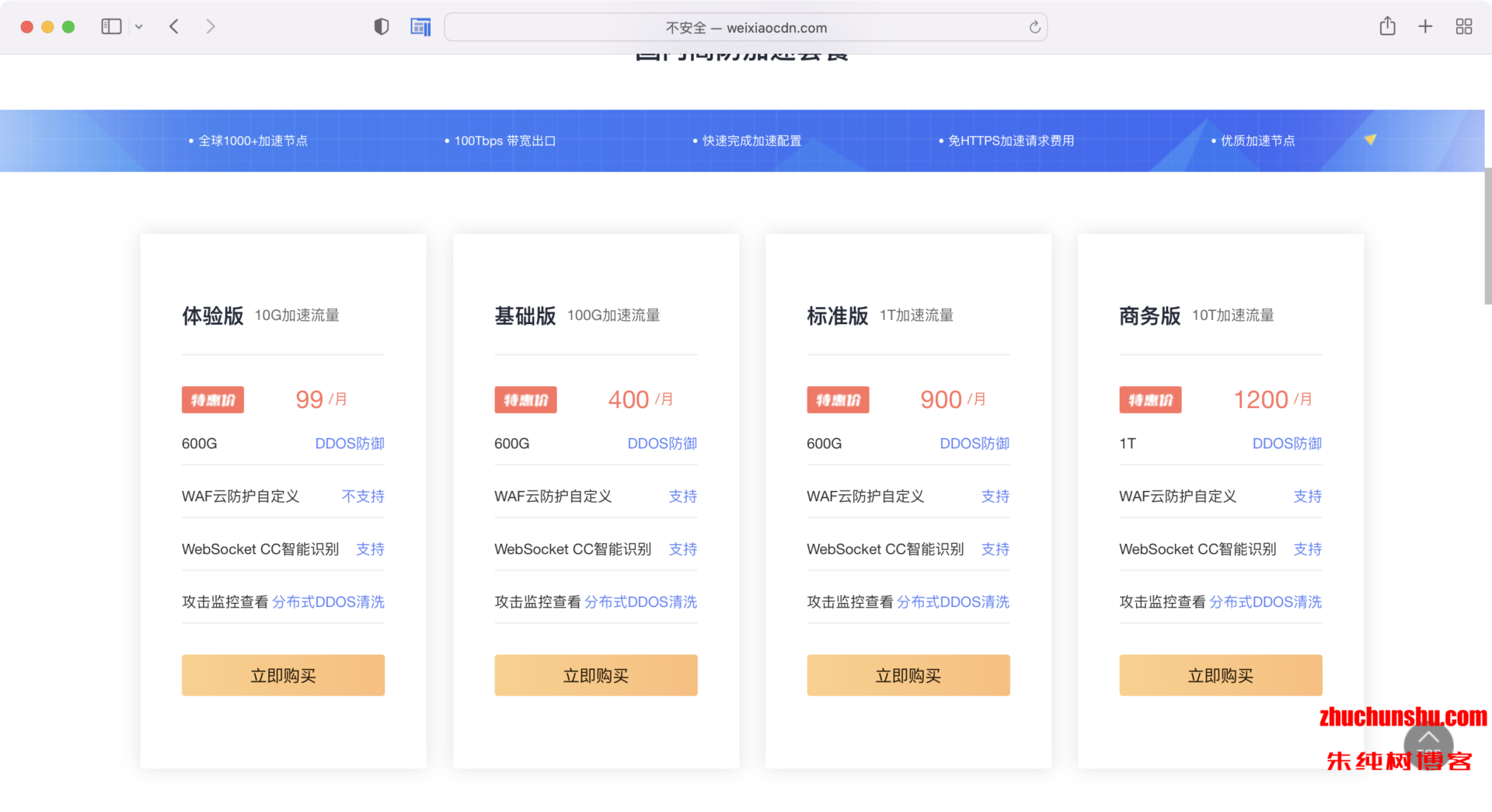Click the 特惠价 badge in 标准版
The height and width of the screenshot is (812, 1492).
838,399
